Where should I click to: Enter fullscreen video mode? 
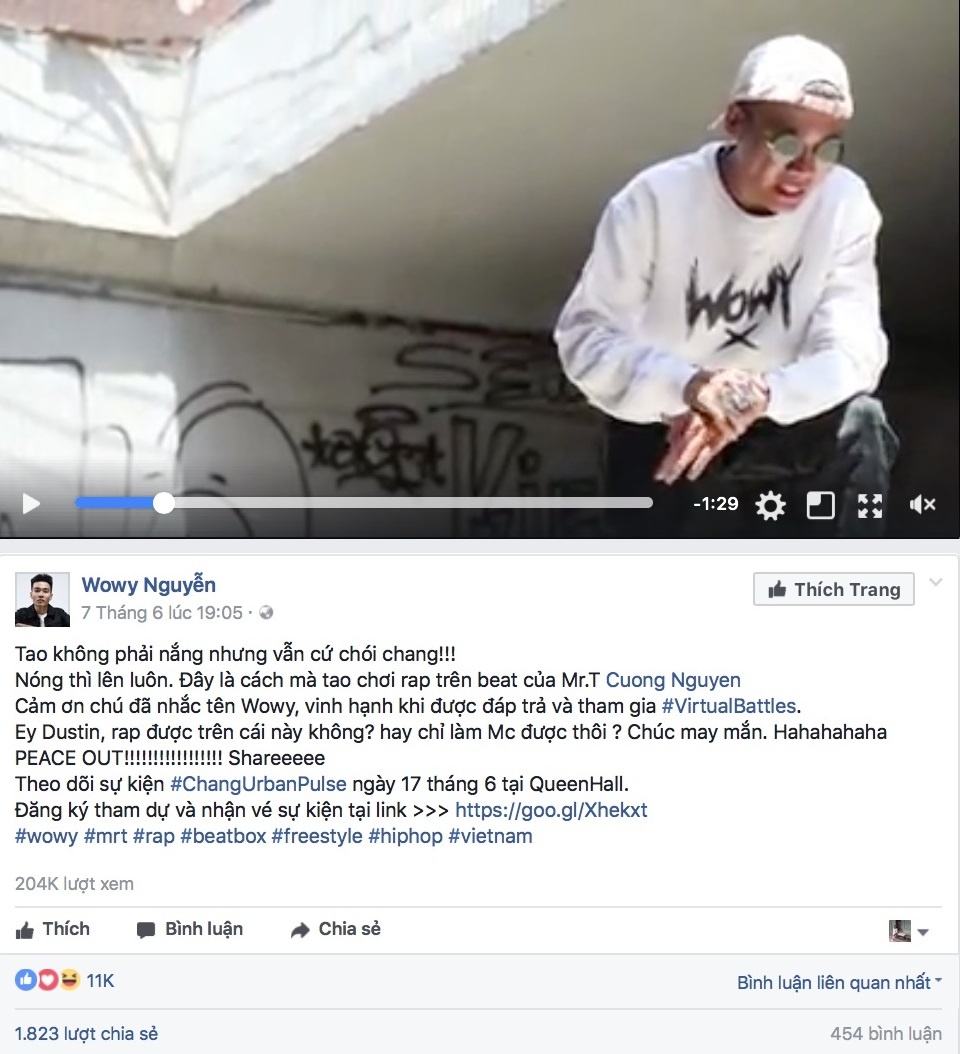click(x=870, y=505)
